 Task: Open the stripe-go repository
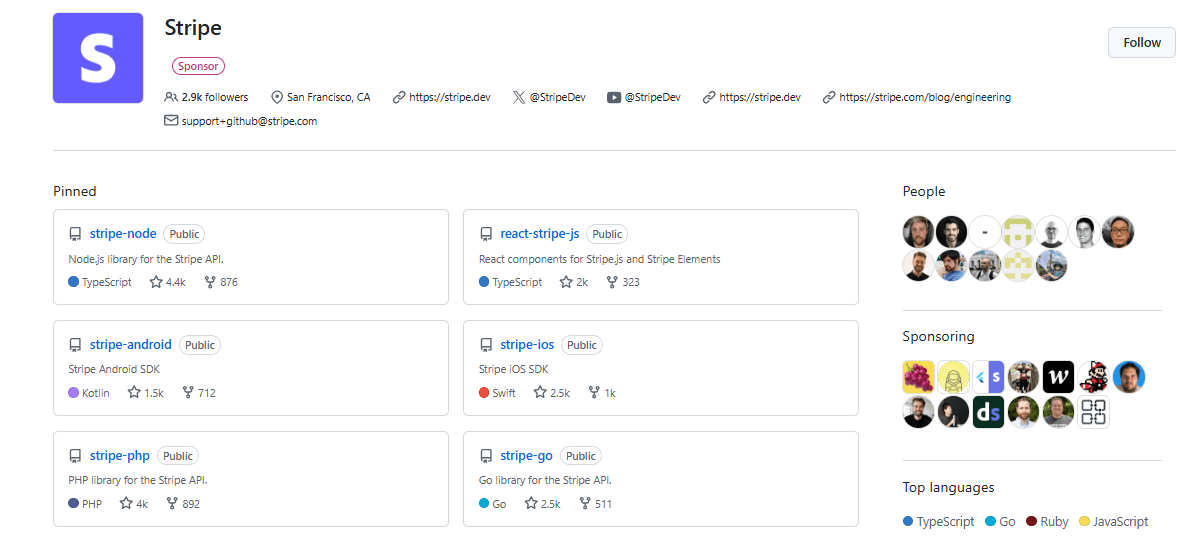tap(526, 456)
